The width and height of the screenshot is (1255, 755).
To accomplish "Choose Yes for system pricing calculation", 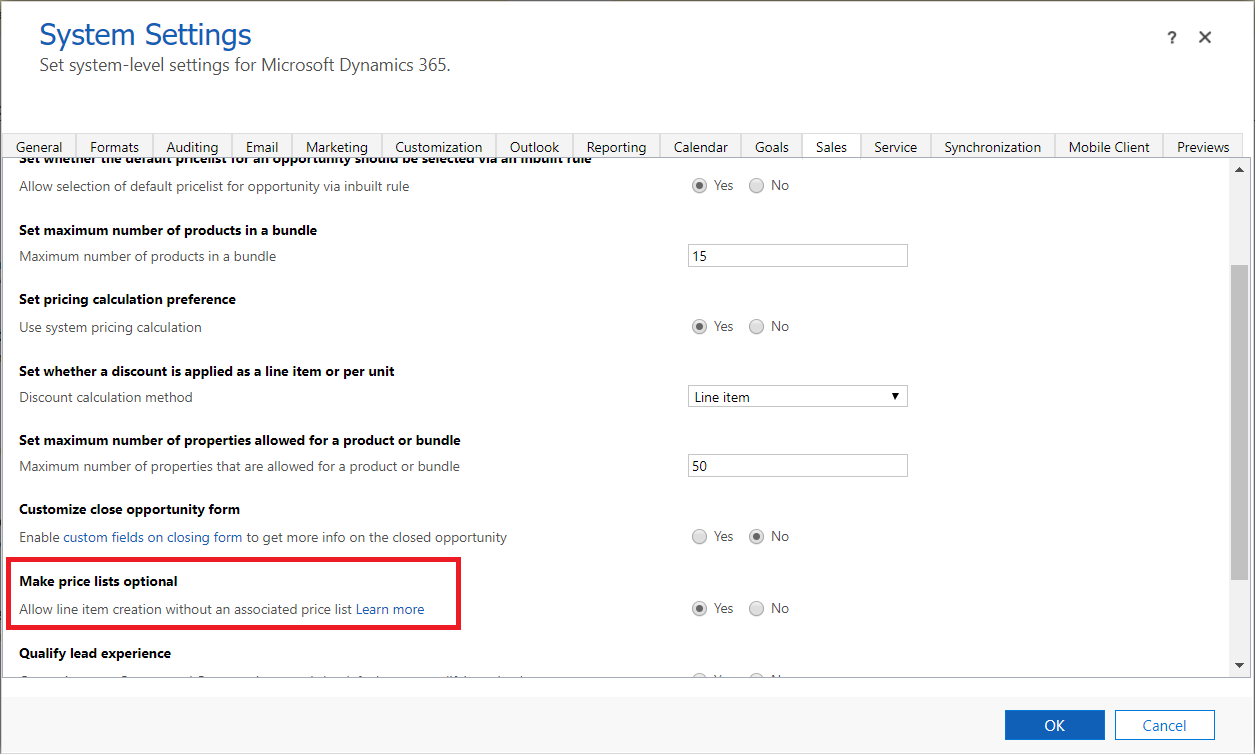I will tap(700, 327).
